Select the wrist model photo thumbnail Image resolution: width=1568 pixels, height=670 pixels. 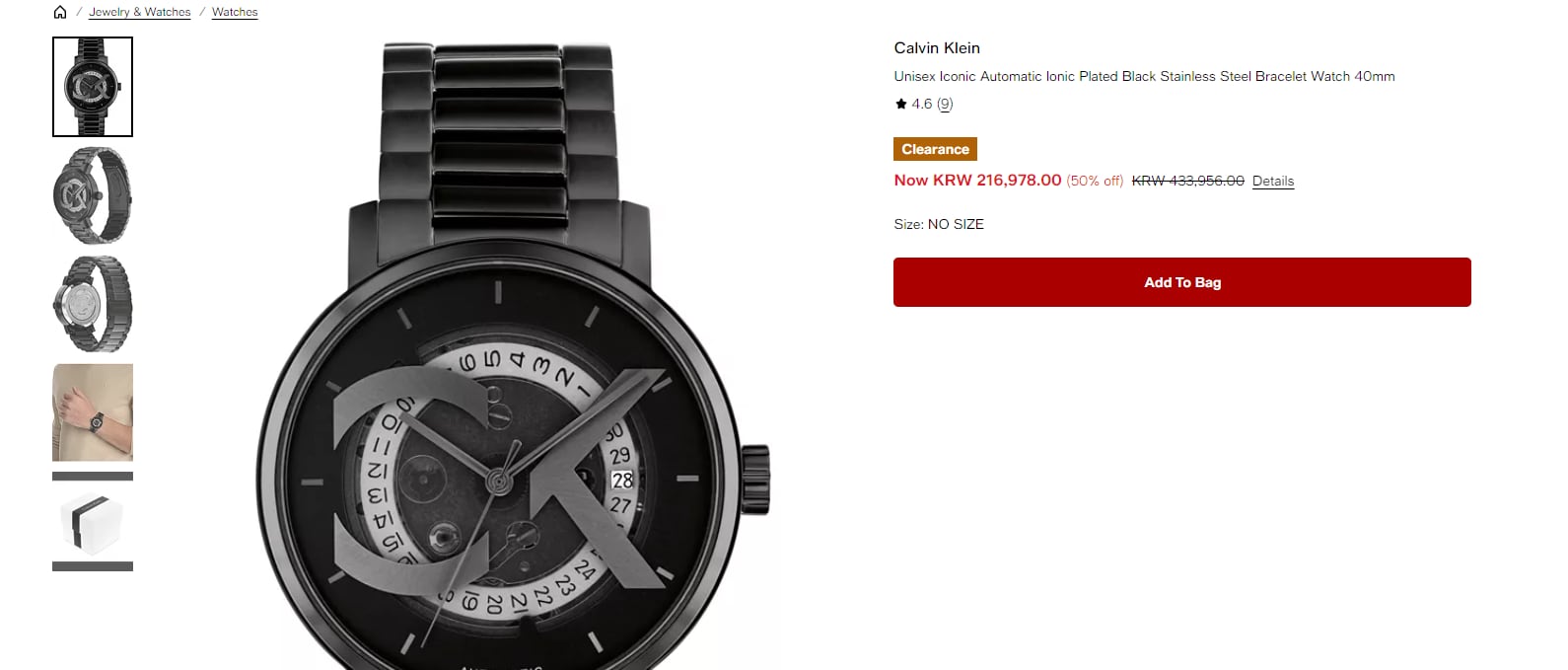93,412
